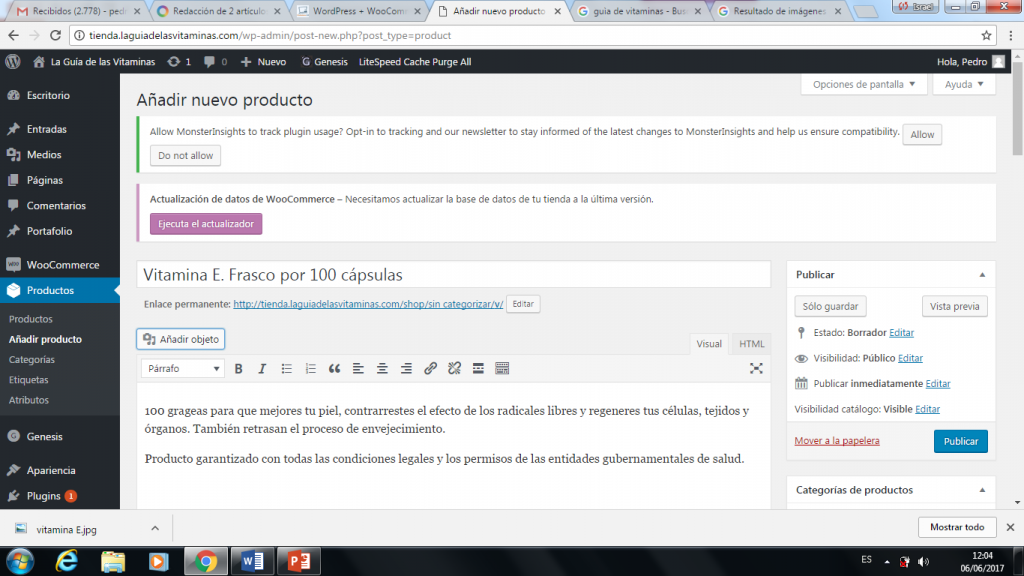Insert link icon in editor toolbar

430,369
